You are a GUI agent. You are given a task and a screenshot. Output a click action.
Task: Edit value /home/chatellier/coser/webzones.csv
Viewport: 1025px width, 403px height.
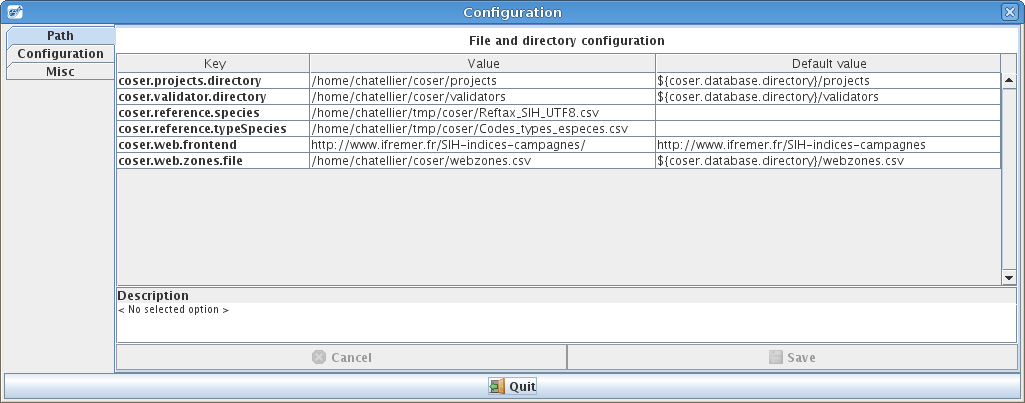pyautogui.click(x=483, y=160)
